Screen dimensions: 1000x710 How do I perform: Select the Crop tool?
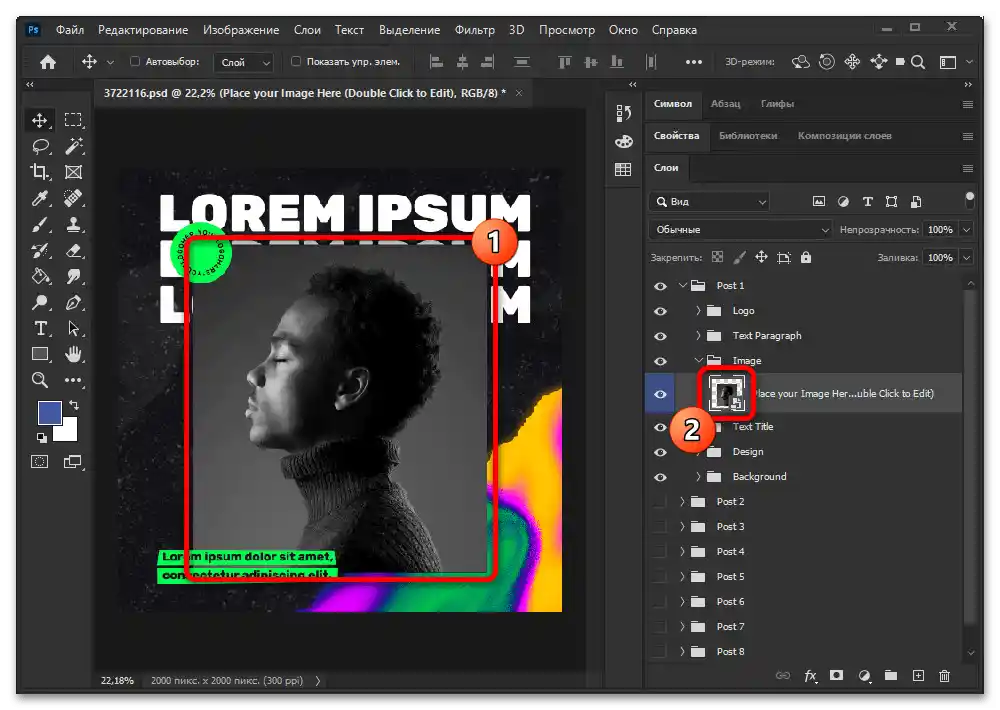[40, 171]
